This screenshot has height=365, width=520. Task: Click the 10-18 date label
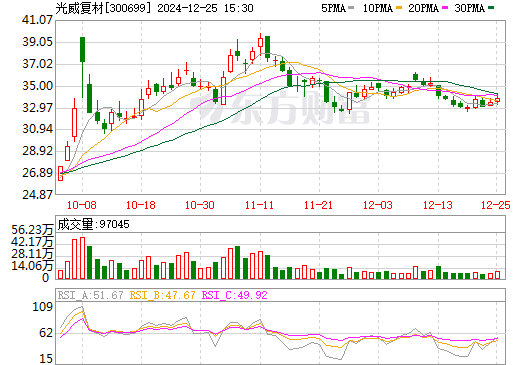click(141, 205)
